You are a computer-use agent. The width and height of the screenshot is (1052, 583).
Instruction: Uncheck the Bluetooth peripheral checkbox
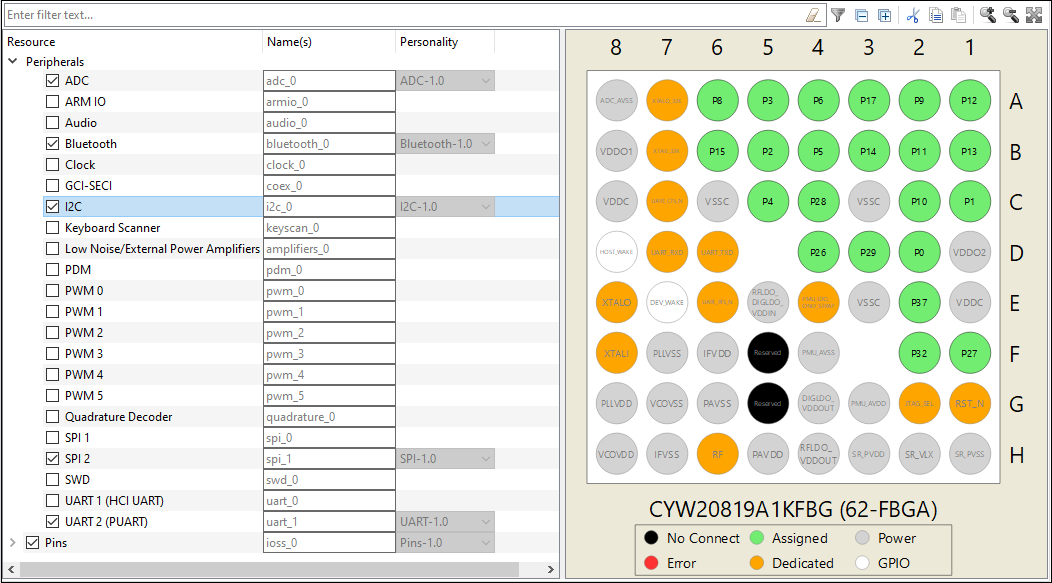coord(52,144)
